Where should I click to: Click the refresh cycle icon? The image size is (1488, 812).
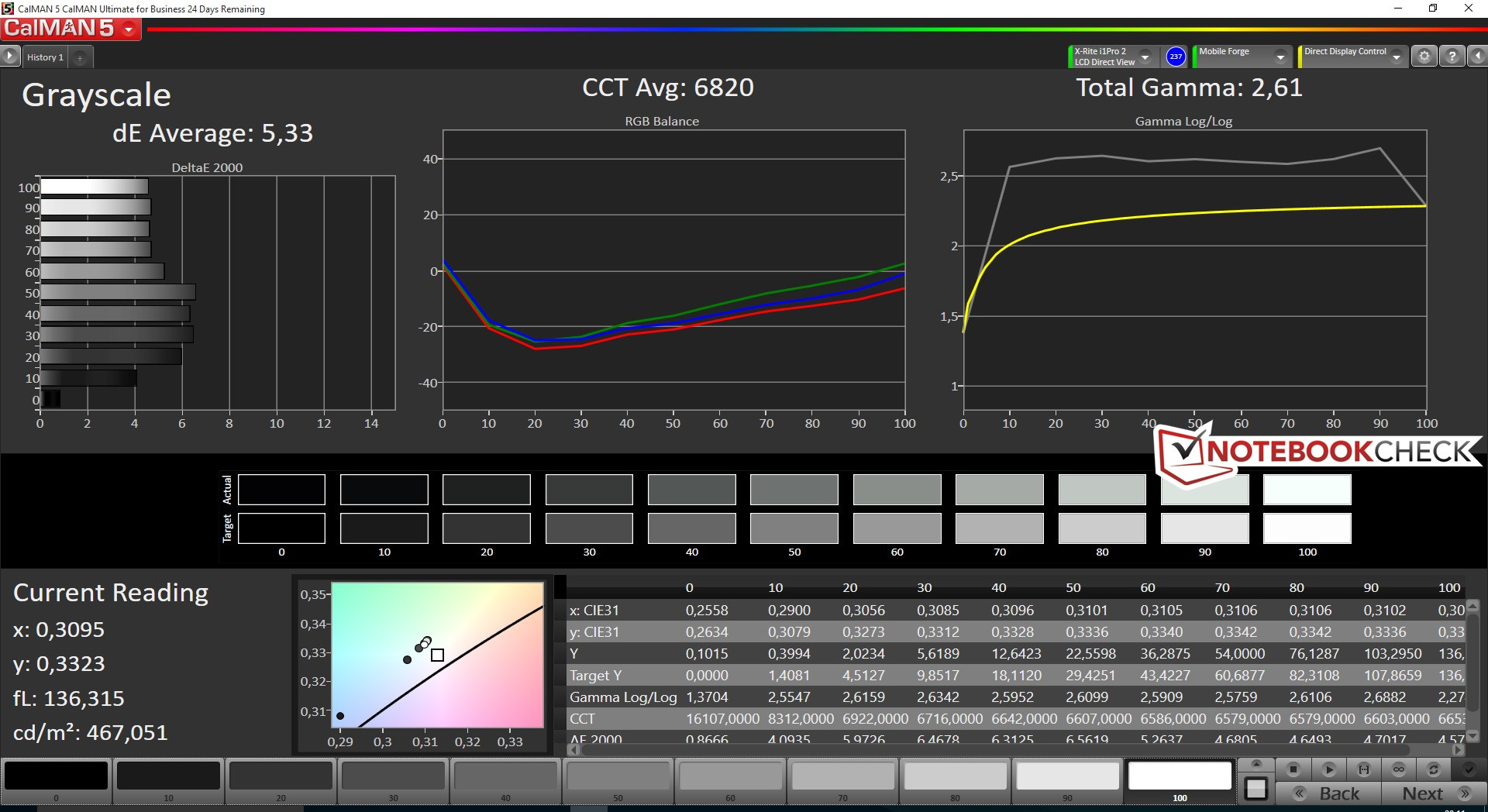coord(1434,769)
